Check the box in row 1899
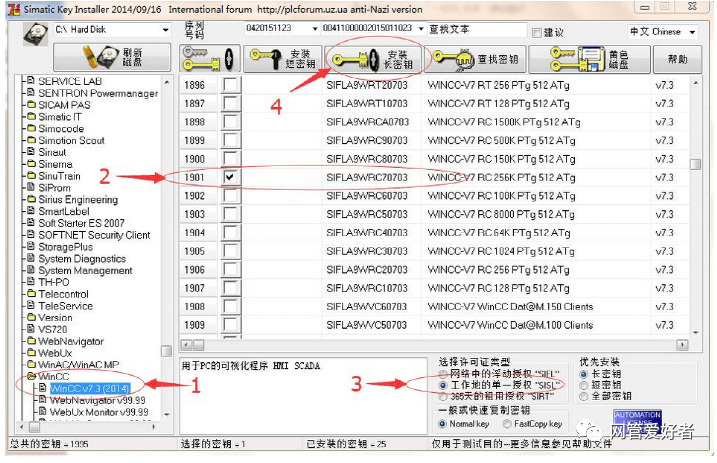 [x=230, y=140]
